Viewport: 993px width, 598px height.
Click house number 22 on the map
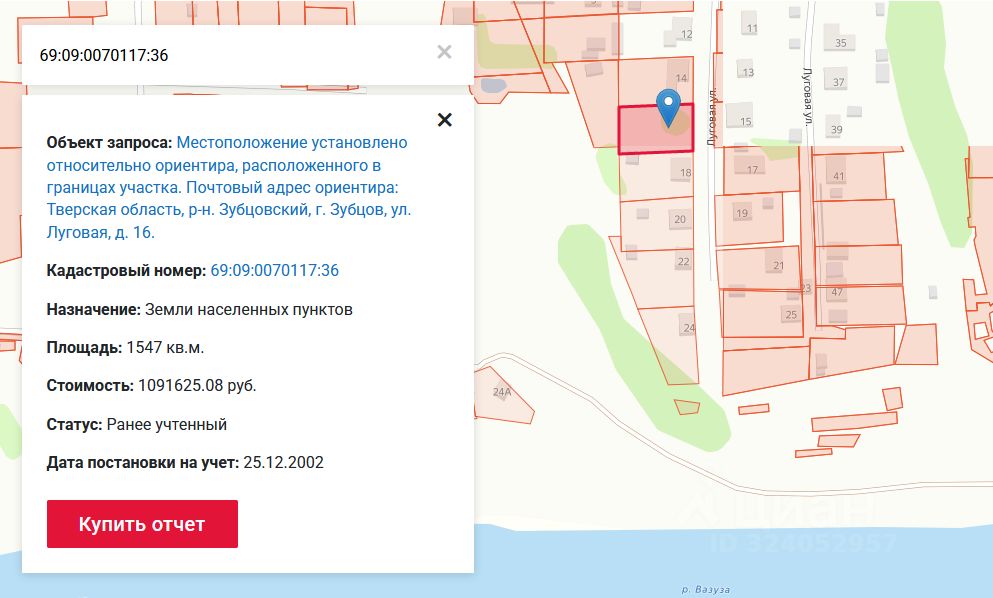pyautogui.click(x=683, y=261)
